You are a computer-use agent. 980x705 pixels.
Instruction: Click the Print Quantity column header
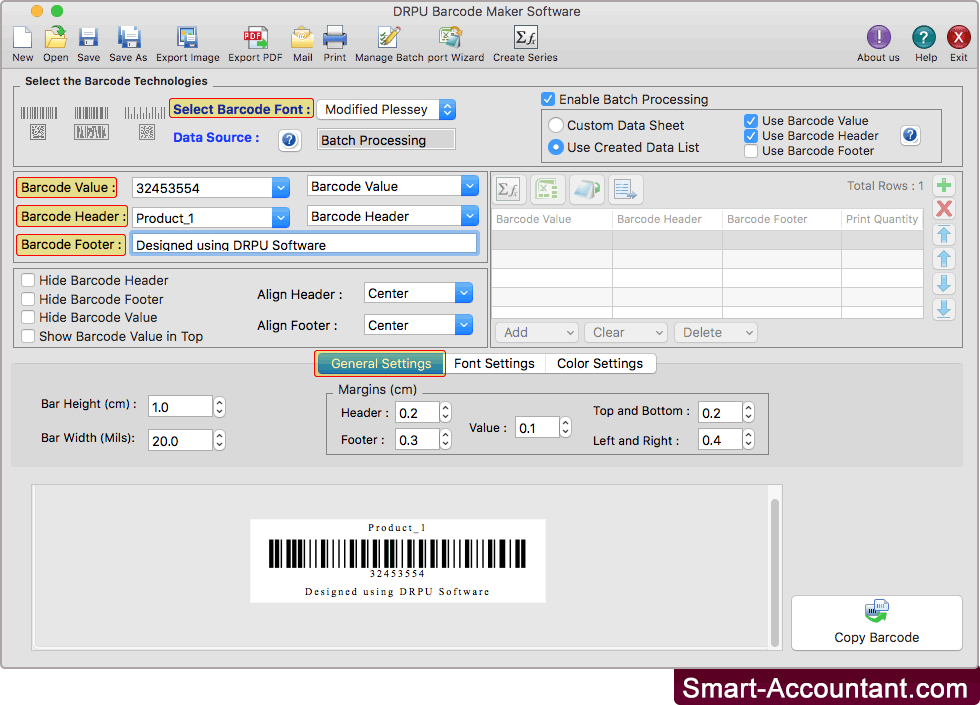(882, 219)
